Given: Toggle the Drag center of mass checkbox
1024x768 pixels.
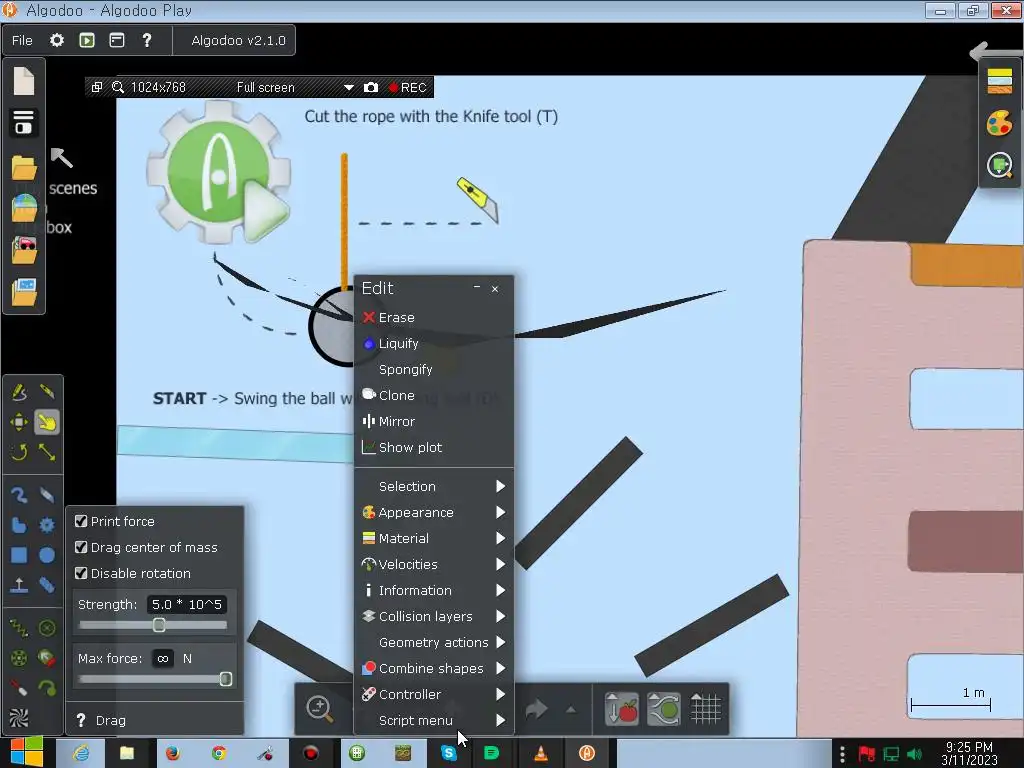Looking at the screenshot, I should (81, 547).
